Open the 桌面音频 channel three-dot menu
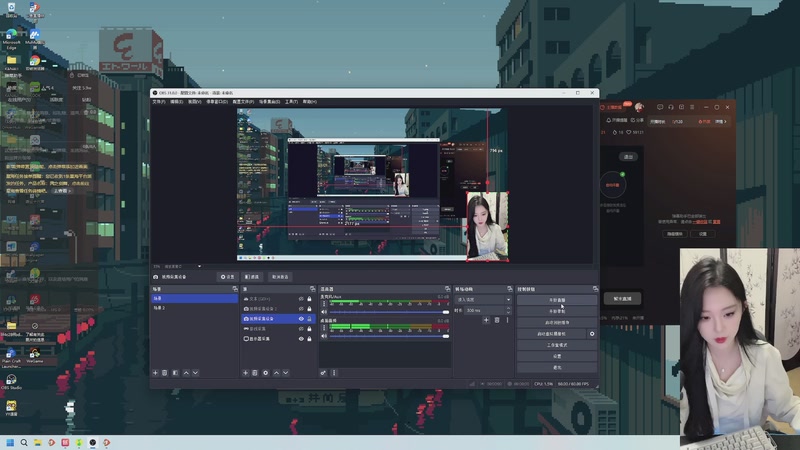This screenshot has width=800, height=450. click(x=323, y=328)
